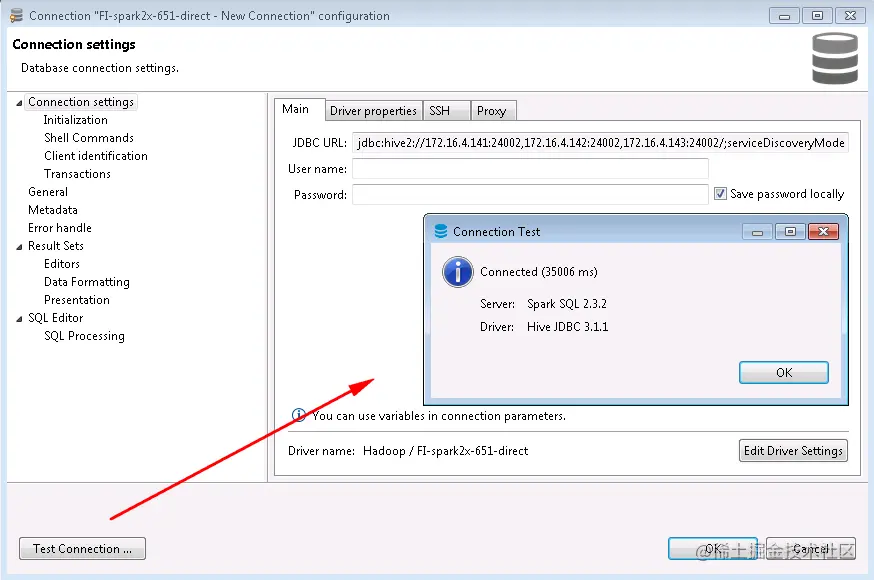874x580 pixels.
Task: Focus the User name field
Action: coord(530,168)
